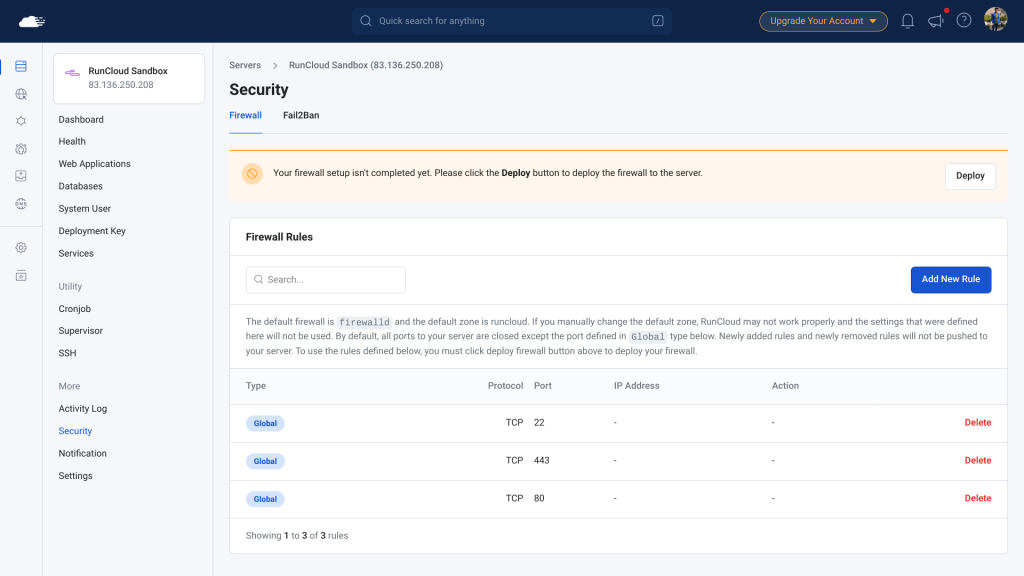Expand Upgrade Your Account dropdown
1024x576 pixels.
click(823, 21)
